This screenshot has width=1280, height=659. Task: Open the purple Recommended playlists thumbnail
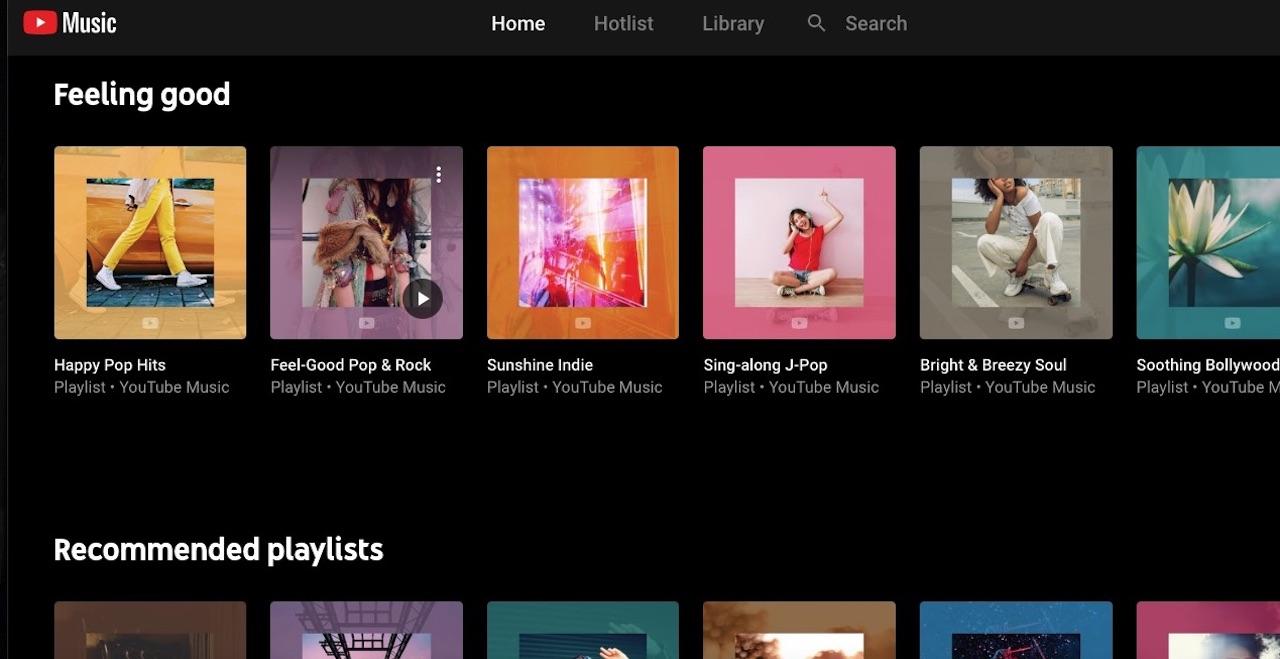pyautogui.click(x=366, y=630)
